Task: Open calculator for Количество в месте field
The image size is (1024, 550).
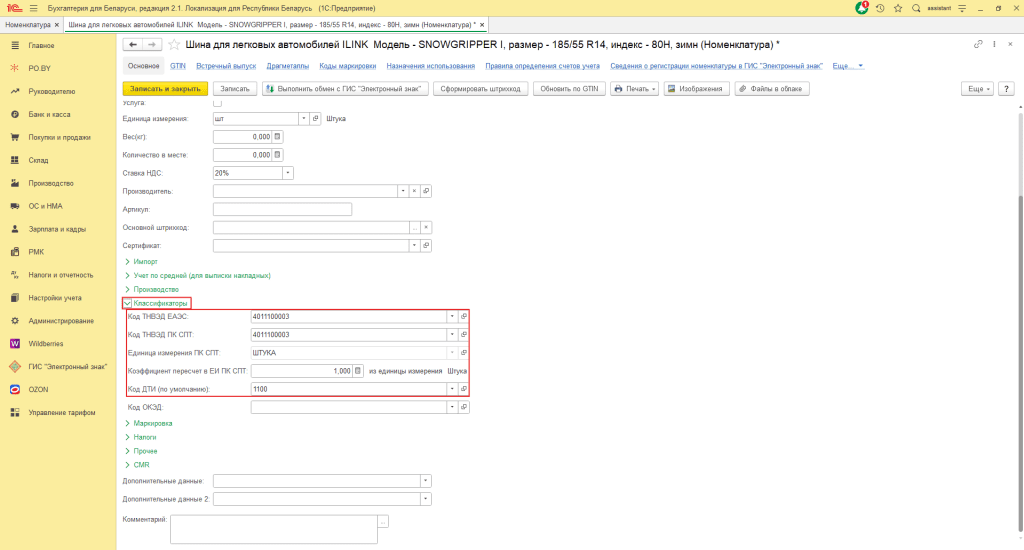Action: (277, 155)
